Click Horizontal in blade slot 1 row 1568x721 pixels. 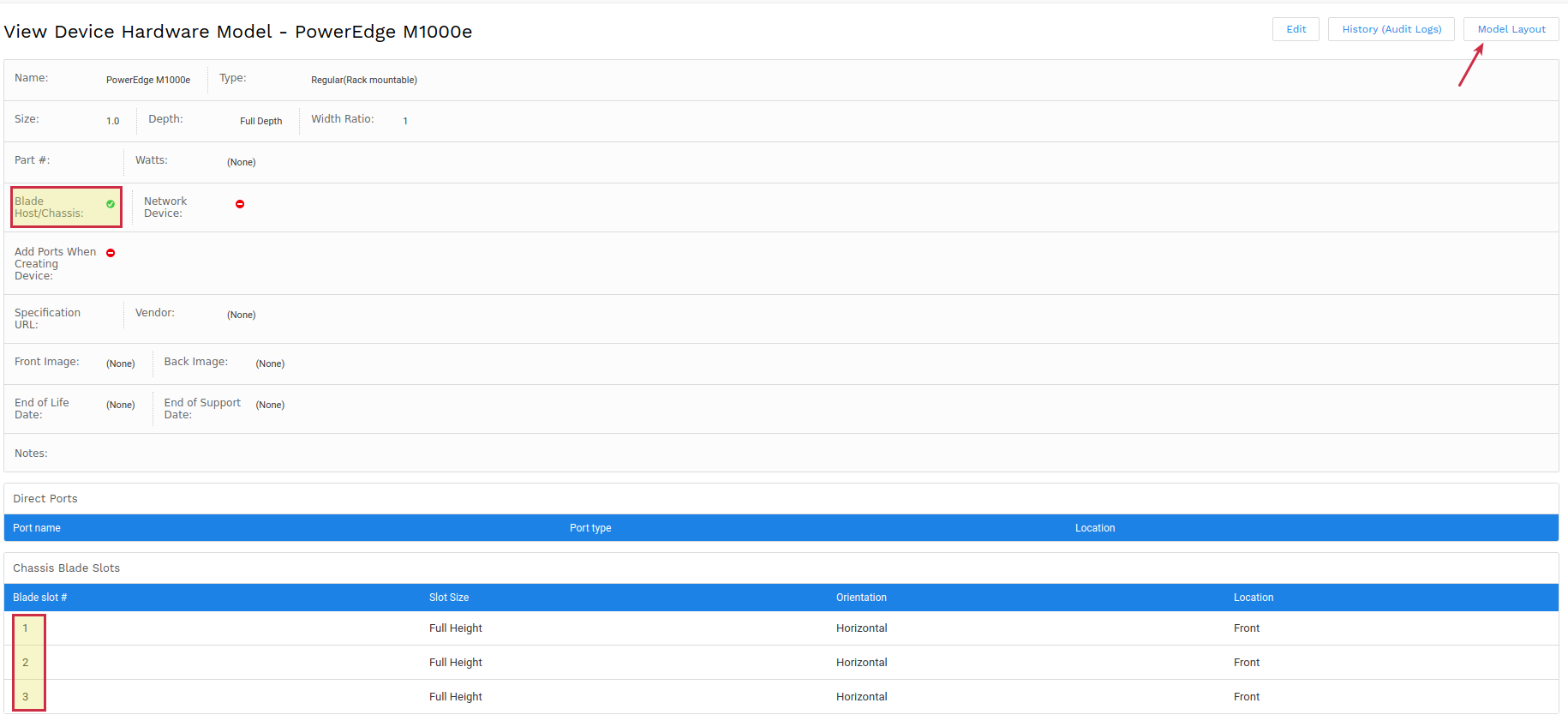pyautogui.click(x=862, y=628)
